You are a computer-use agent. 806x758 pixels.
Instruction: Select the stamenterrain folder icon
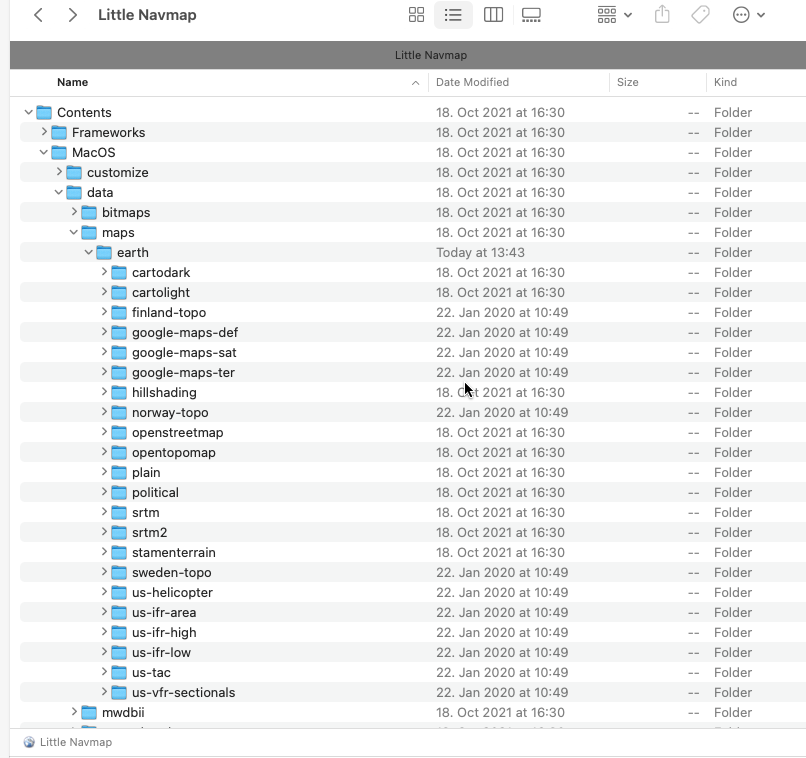pyautogui.click(x=119, y=553)
